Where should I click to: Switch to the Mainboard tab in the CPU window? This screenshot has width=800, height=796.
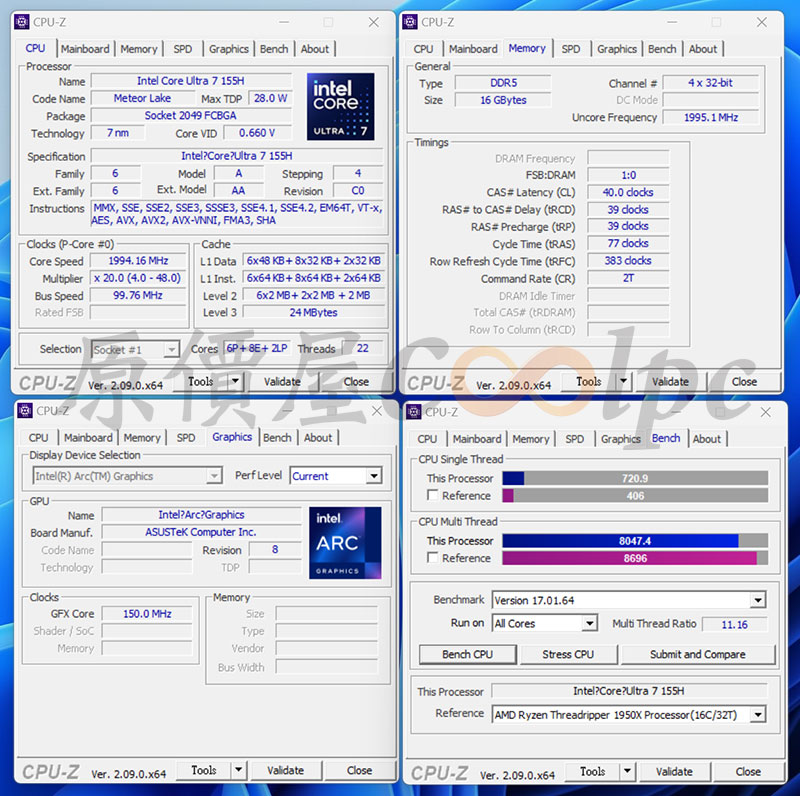[x=85, y=49]
